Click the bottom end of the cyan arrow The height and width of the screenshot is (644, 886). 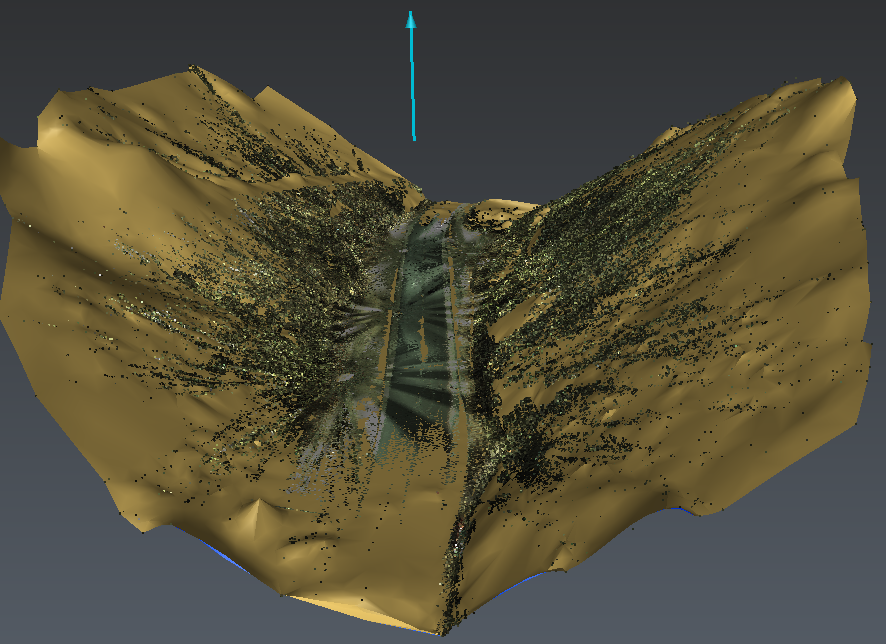[414, 137]
